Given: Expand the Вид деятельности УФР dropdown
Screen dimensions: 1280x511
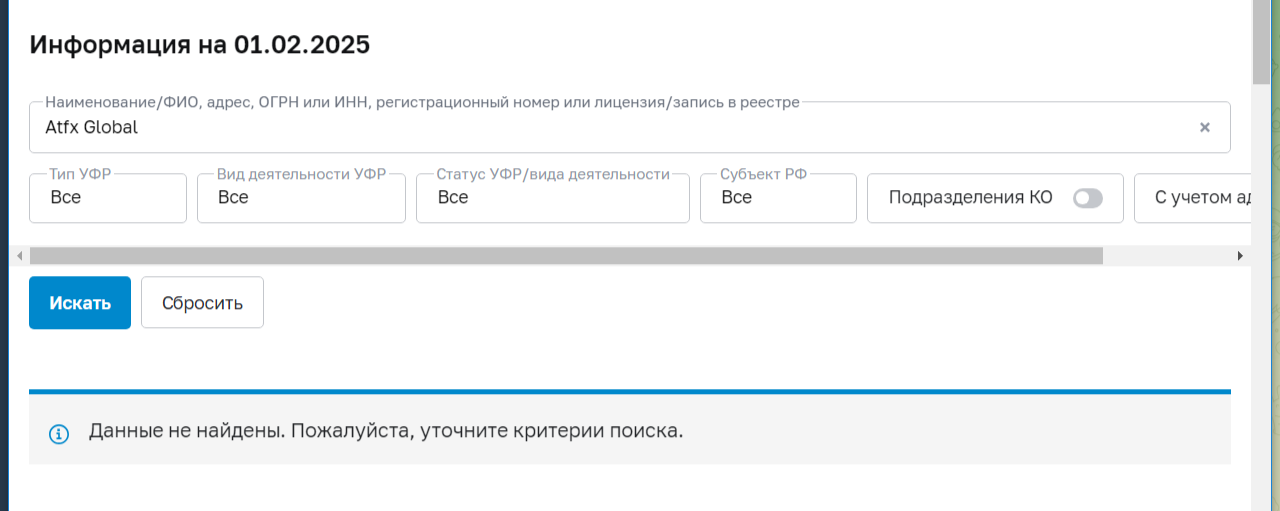Looking at the screenshot, I should (x=301, y=198).
